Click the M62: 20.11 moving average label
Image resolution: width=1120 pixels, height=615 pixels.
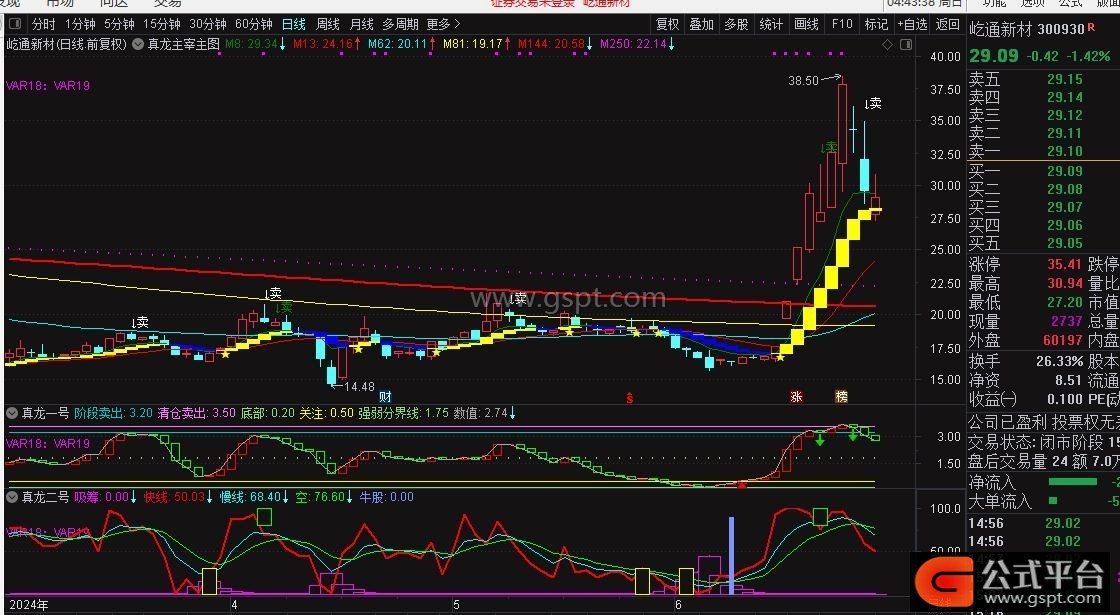coord(401,44)
